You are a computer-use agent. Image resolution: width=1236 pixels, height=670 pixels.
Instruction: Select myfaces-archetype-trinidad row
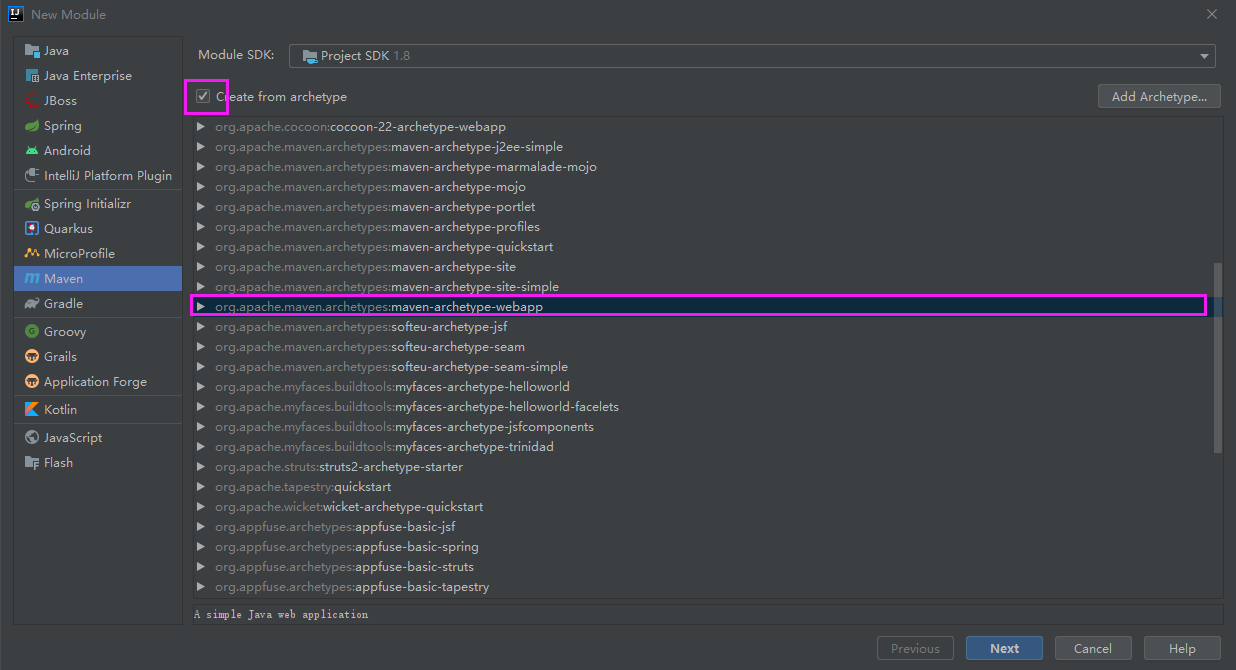[702, 447]
